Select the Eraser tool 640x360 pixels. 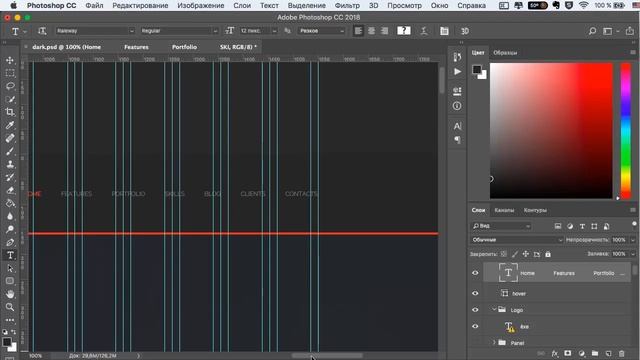pos(10,190)
